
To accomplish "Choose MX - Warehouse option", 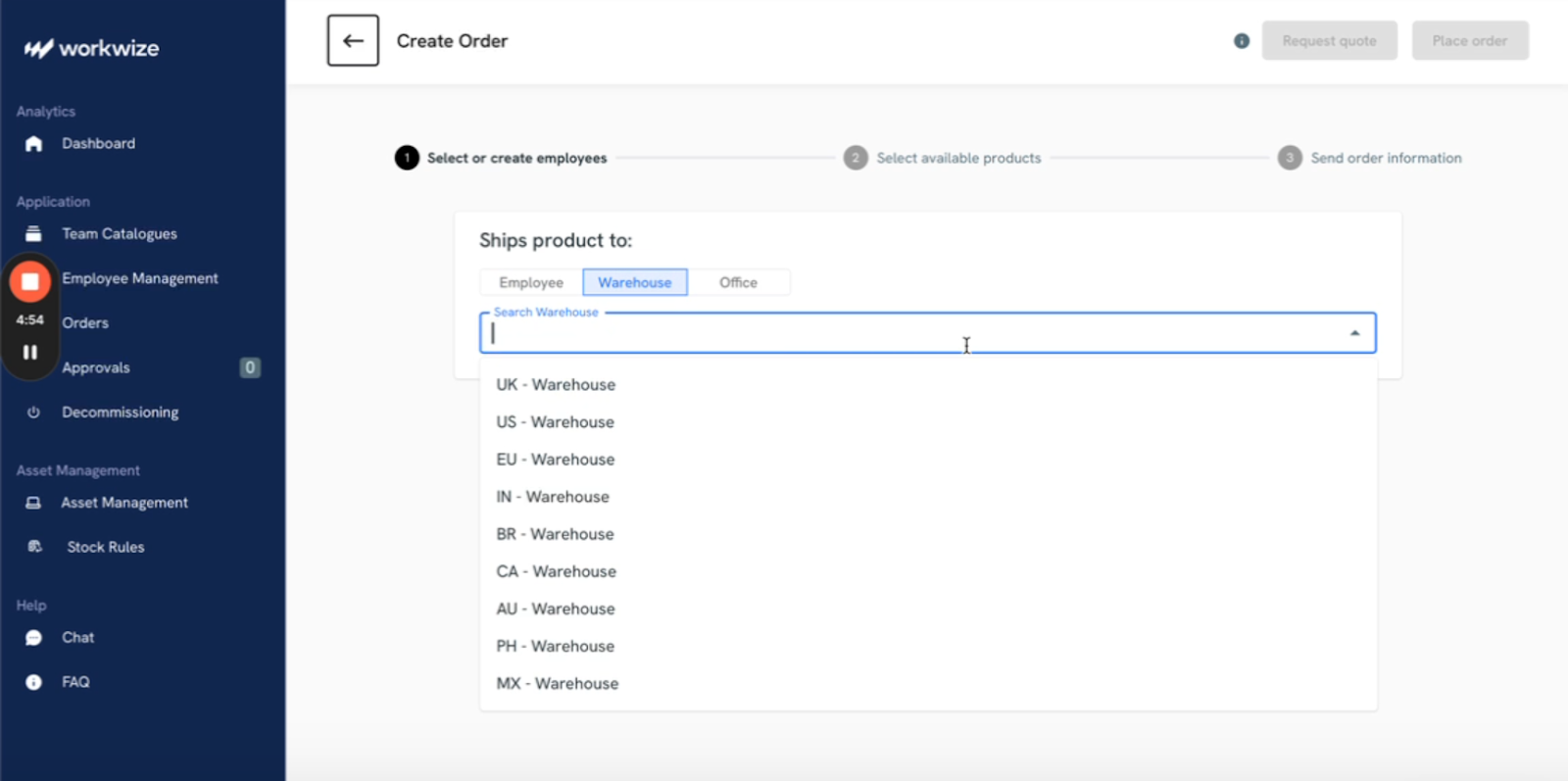I will pyautogui.click(x=557, y=684).
